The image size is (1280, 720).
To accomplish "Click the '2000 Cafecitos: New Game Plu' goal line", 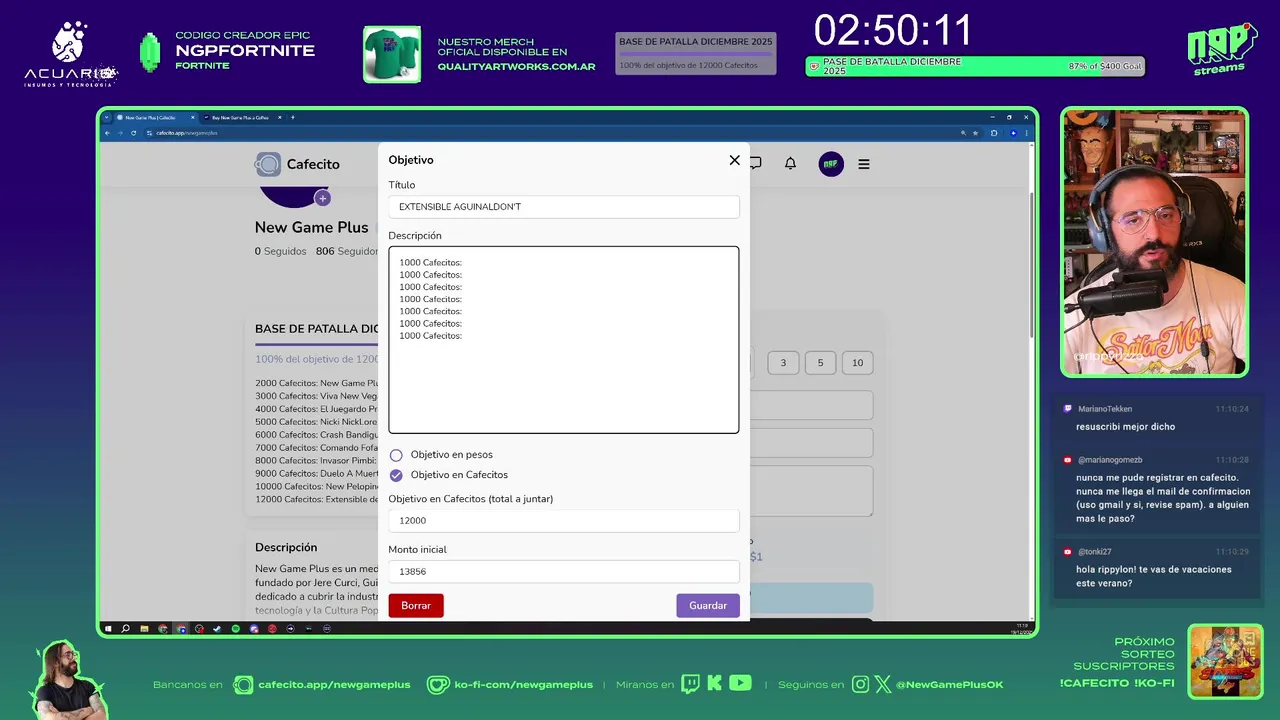I will click(316, 383).
